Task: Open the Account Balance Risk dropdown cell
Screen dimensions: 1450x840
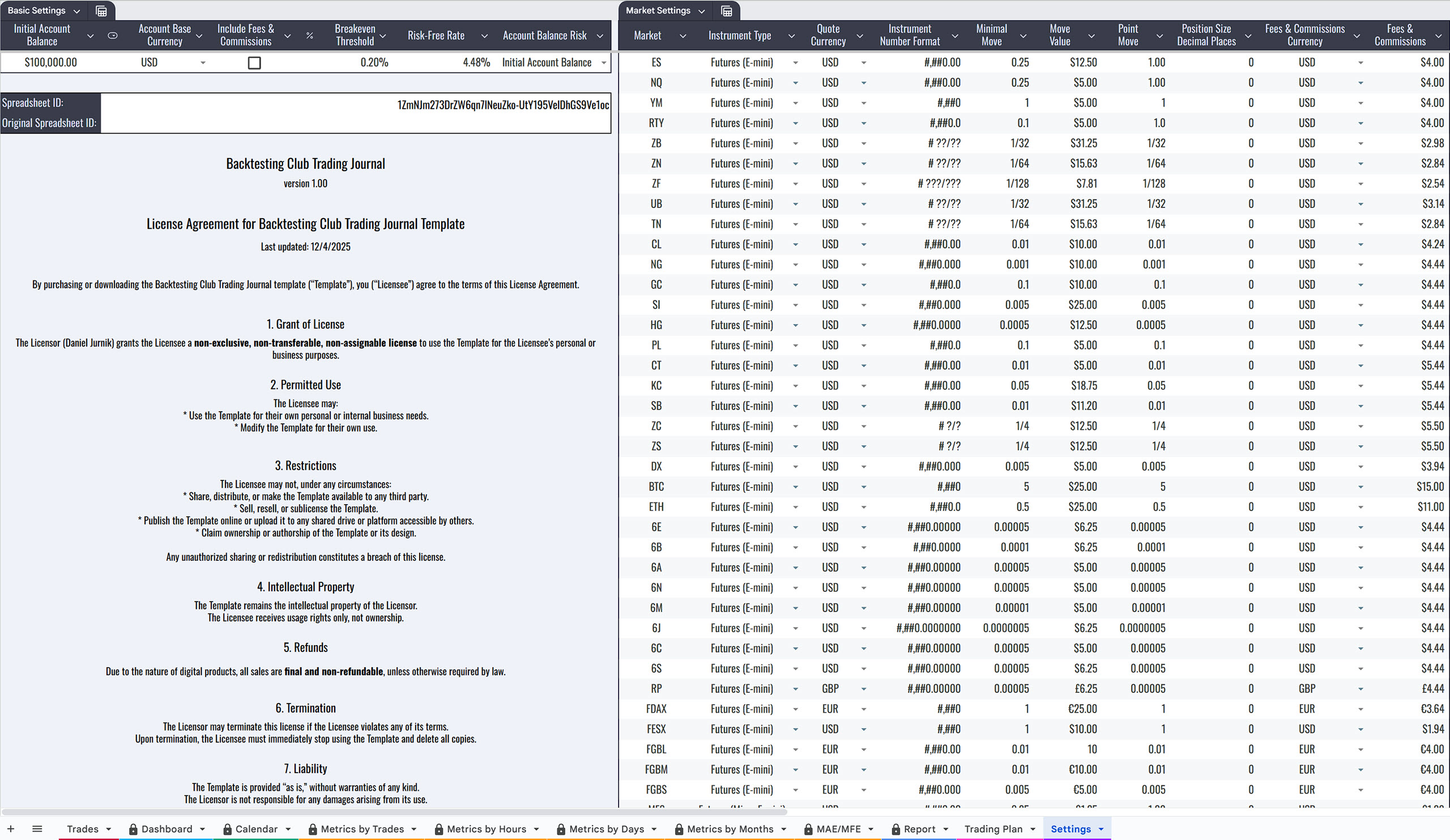Action: pyautogui.click(x=604, y=63)
